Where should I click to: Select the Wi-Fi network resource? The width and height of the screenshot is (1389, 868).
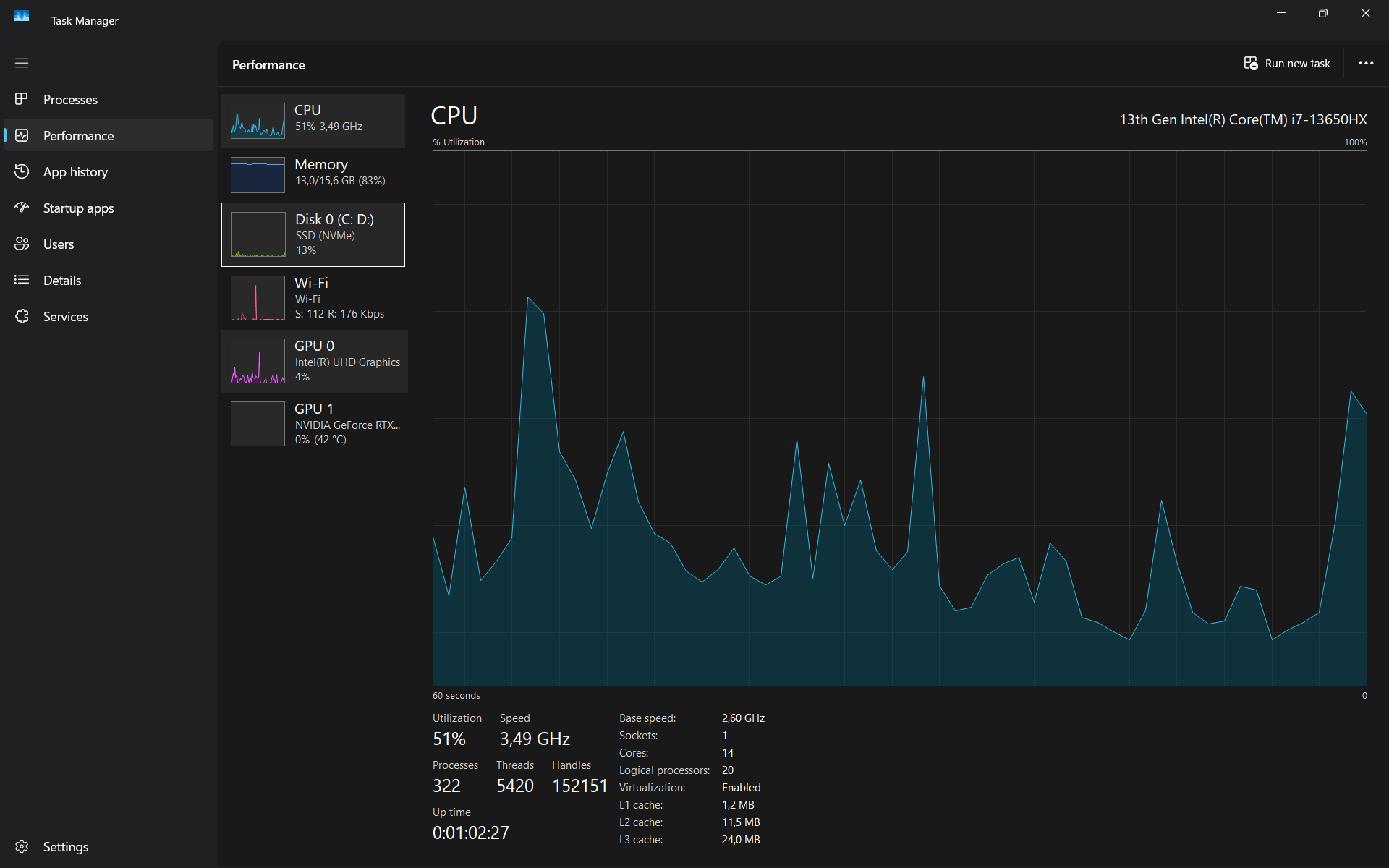(x=313, y=298)
